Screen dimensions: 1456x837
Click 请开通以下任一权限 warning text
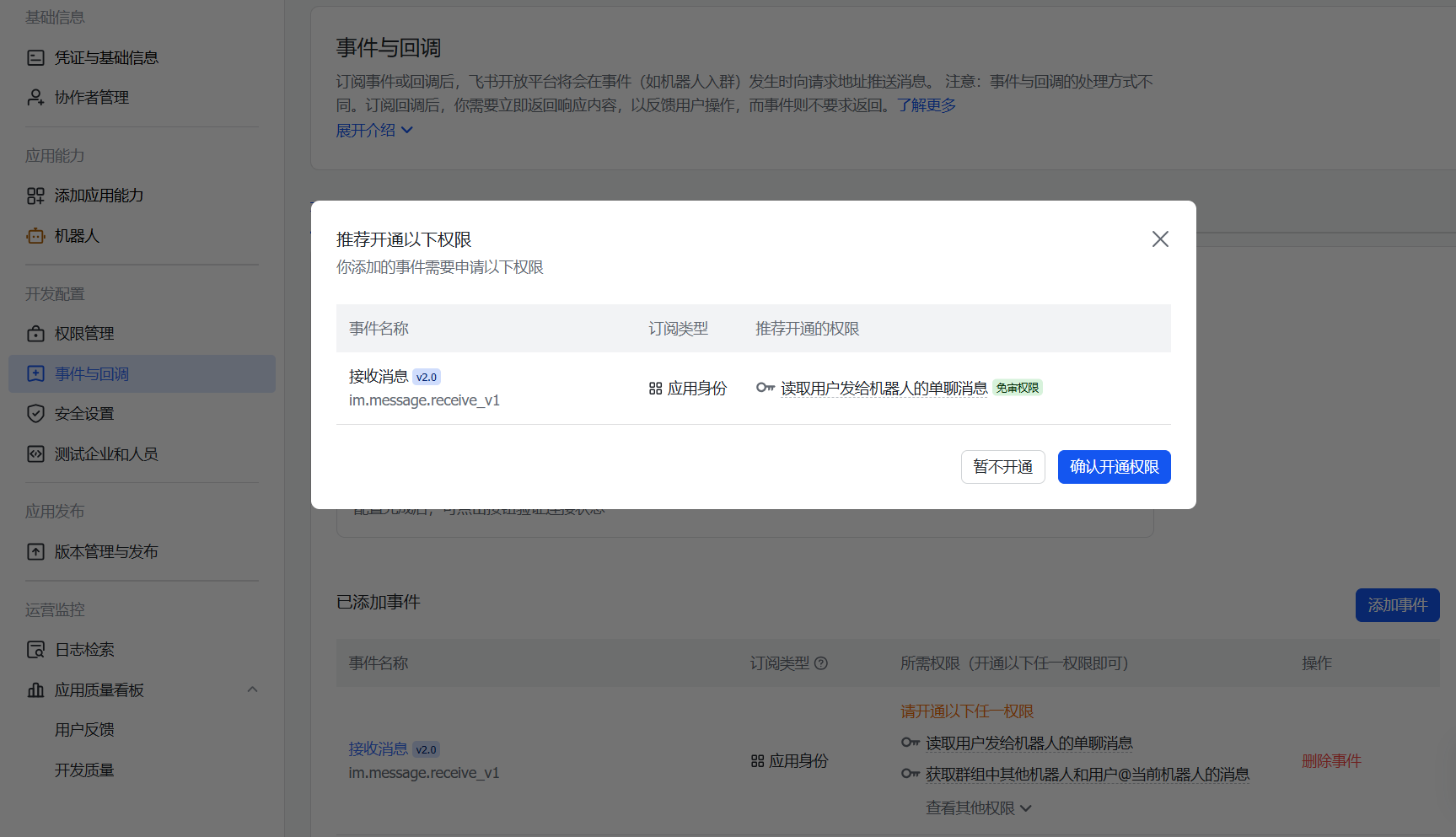point(967,711)
